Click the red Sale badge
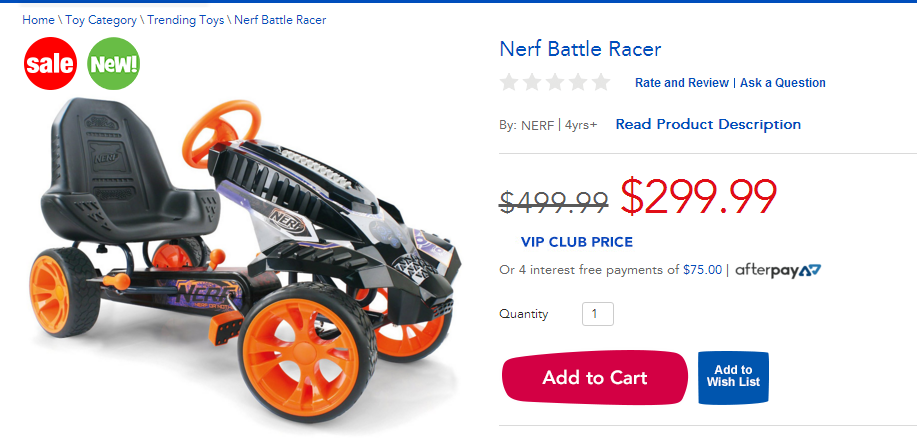The image size is (917, 446). tap(50, 64)
